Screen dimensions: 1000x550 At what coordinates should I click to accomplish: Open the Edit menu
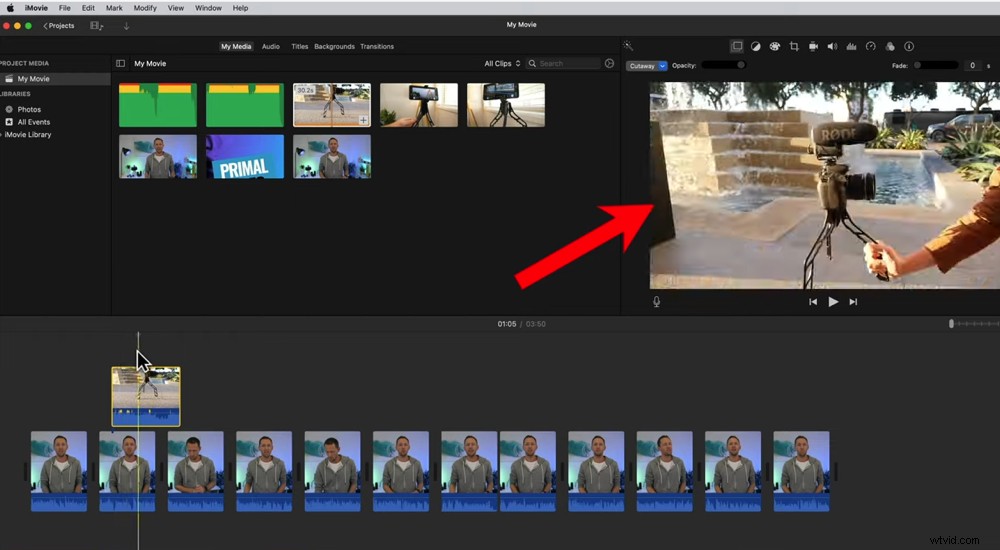[88, 8]
